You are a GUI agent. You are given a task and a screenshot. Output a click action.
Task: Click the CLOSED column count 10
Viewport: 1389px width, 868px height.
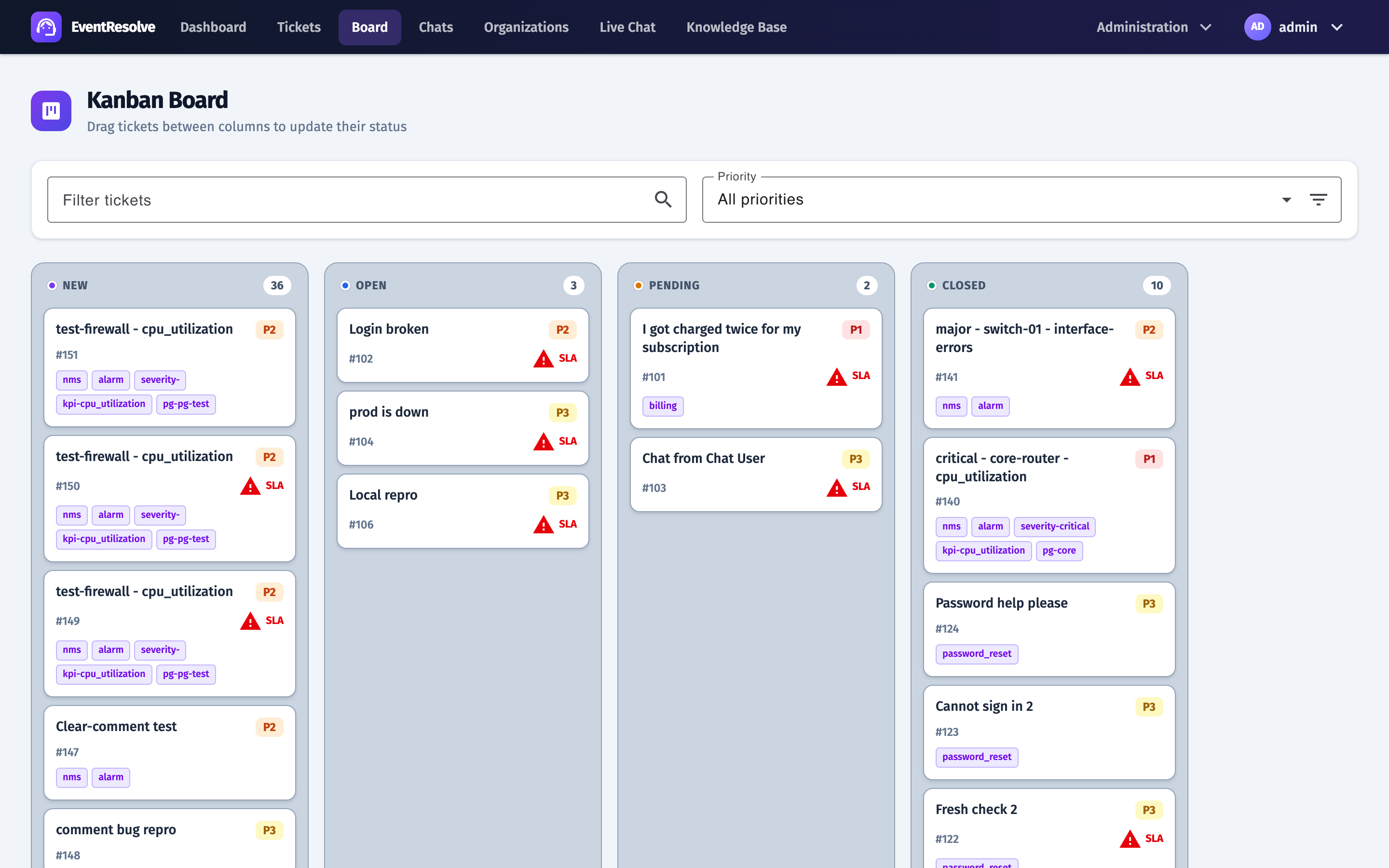[x=1157, y=285]
